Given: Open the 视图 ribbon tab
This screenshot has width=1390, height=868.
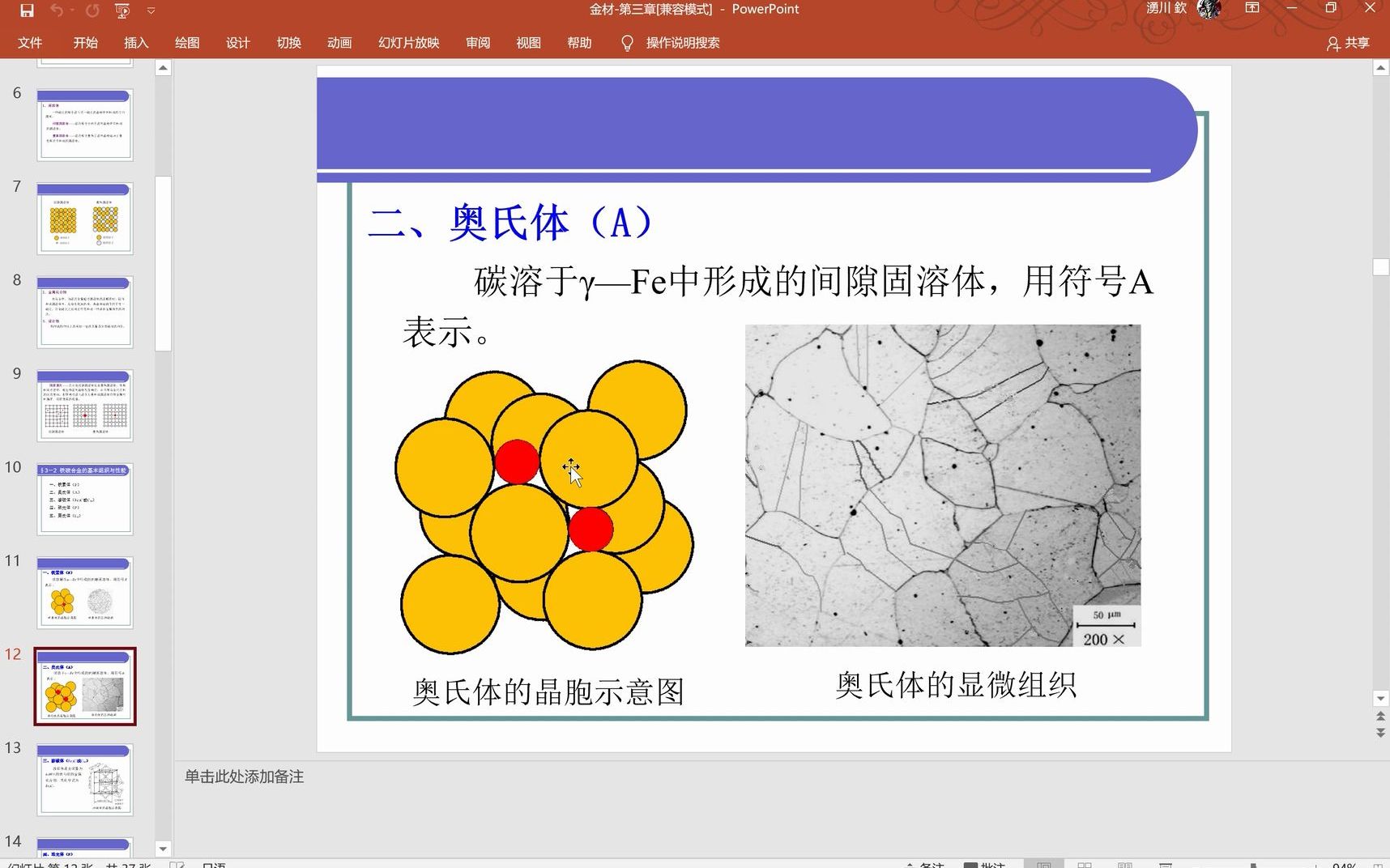Looking at the screenshot, I should click(x=529, y=43).
